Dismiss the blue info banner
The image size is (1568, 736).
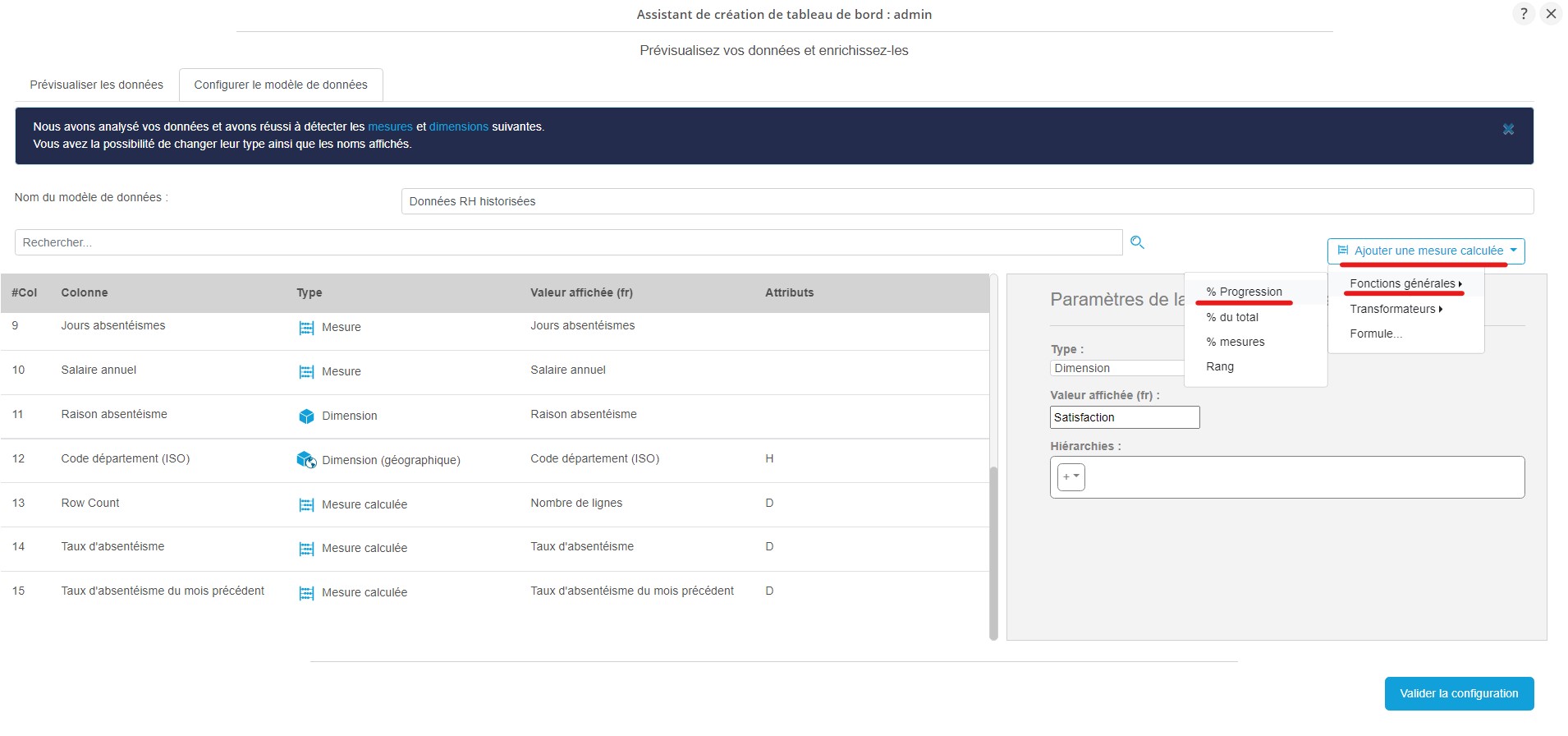[x=1508, y=130]
